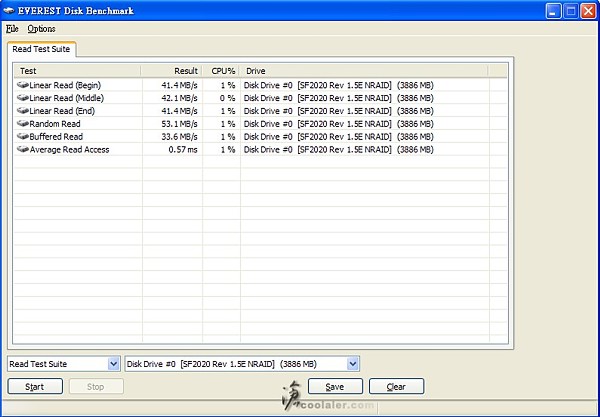Click the Linear Read (End) disk icon
This screenshot has height=417, width=600.
pos(23,111)
